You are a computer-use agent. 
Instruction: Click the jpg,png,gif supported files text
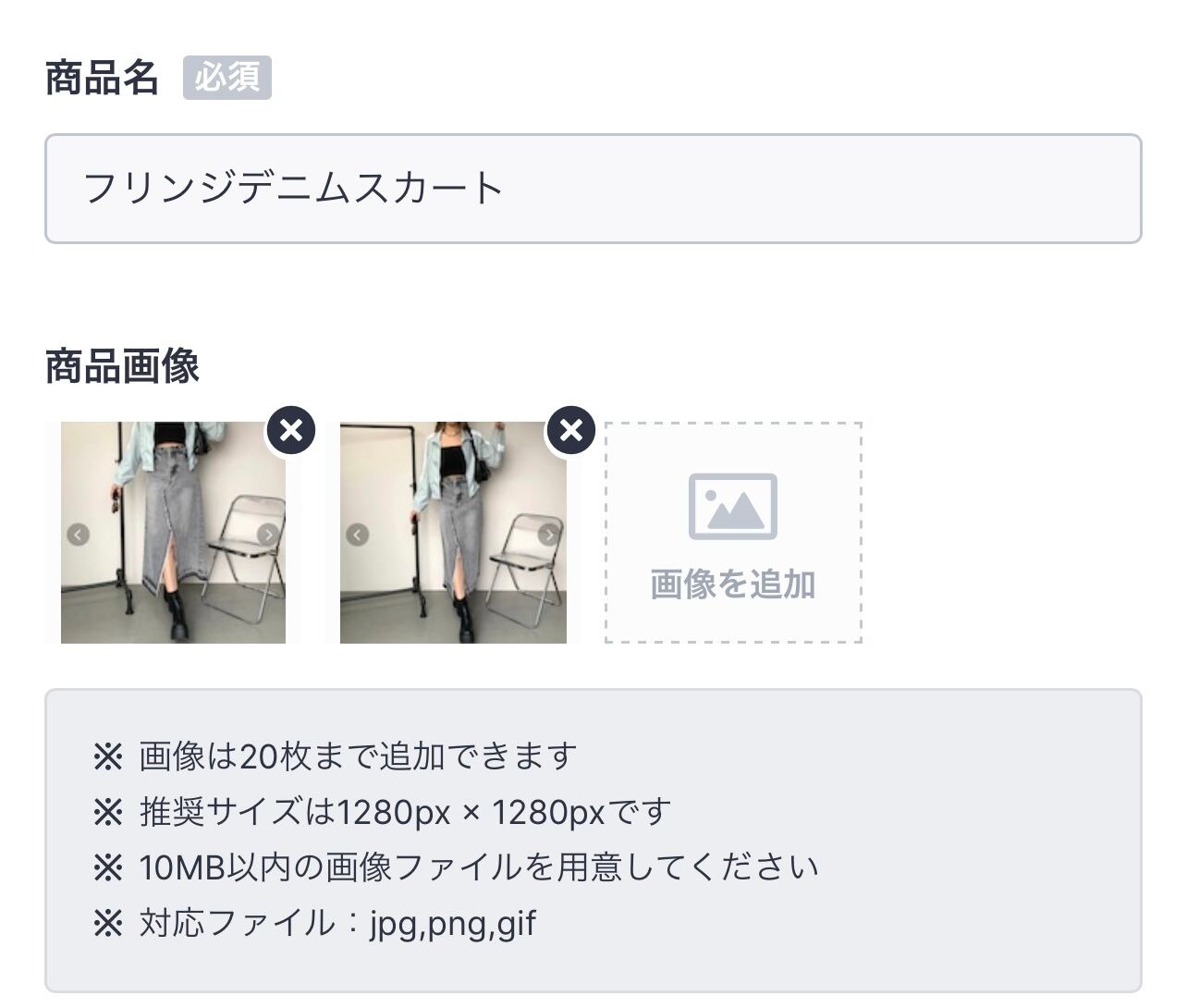click(x=453, y=924)
